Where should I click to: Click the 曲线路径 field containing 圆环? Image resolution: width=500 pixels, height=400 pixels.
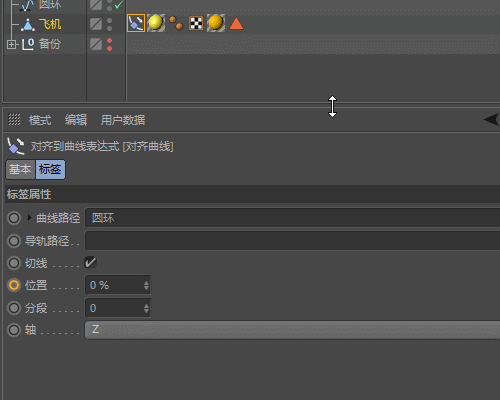click(292, 218)
